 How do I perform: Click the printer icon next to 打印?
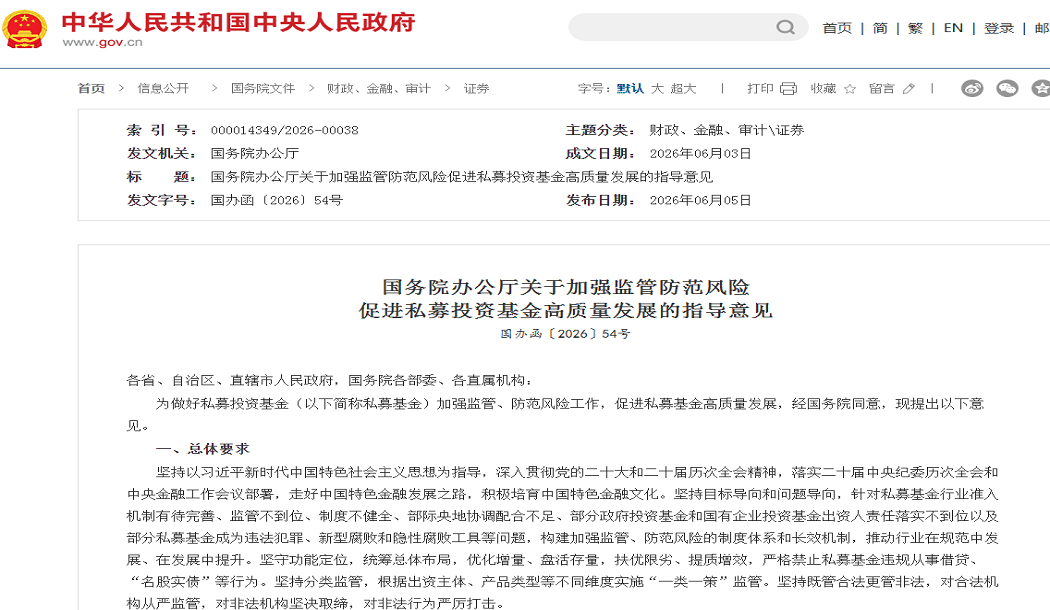tap(788, 88)
